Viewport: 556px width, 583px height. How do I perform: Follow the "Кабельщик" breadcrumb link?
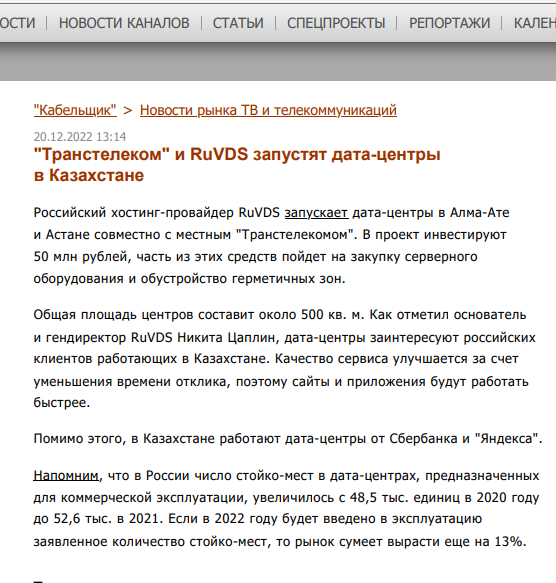(x=75, y=110)
